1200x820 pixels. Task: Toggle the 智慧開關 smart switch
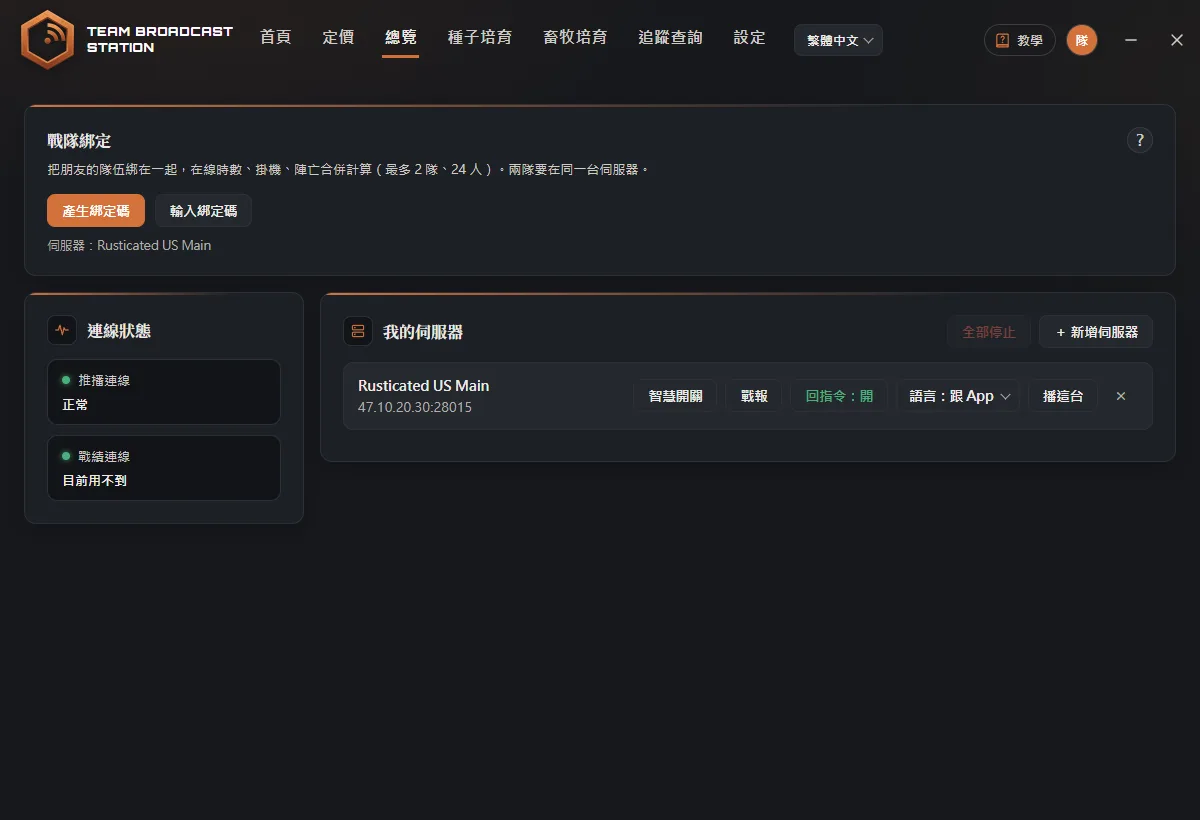coord(676,396)
